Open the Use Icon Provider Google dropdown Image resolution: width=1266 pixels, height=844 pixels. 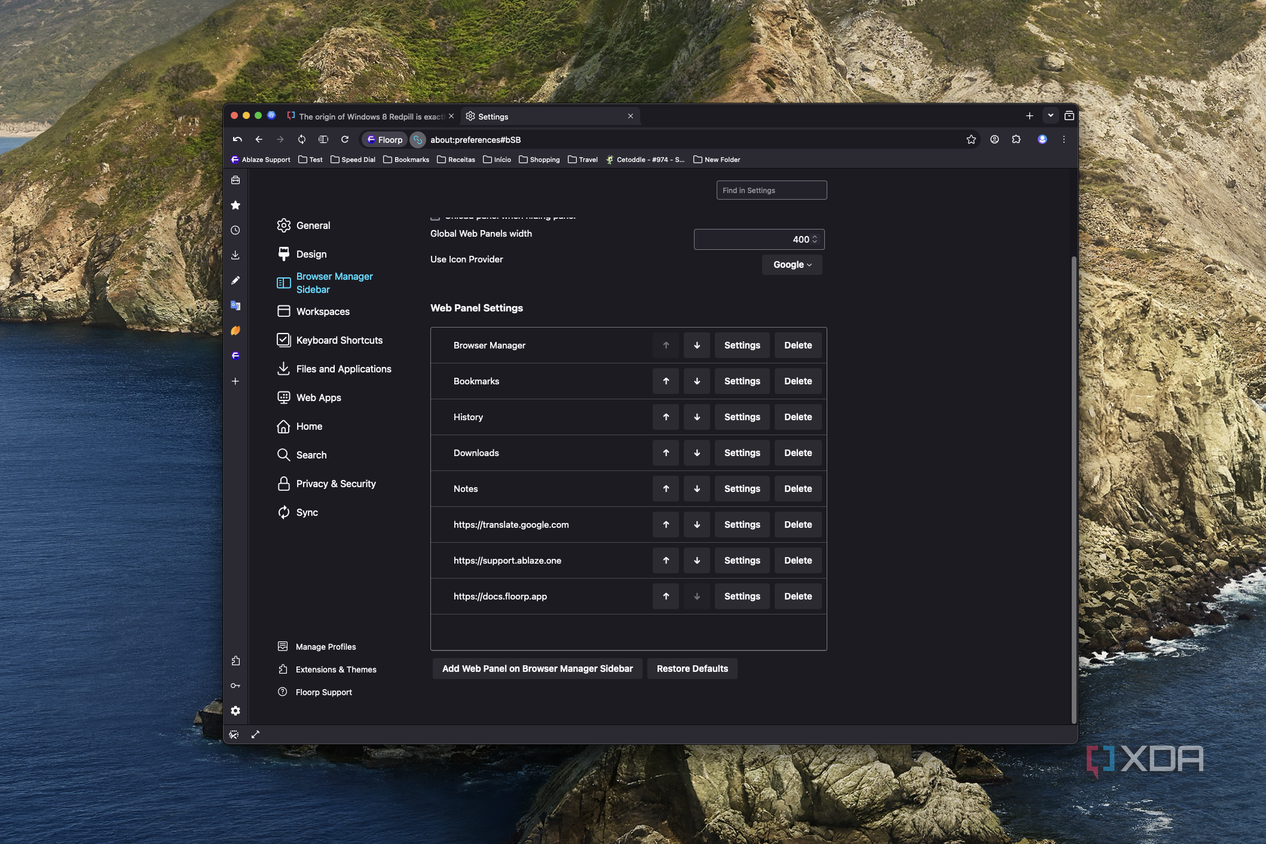point(792,264)
